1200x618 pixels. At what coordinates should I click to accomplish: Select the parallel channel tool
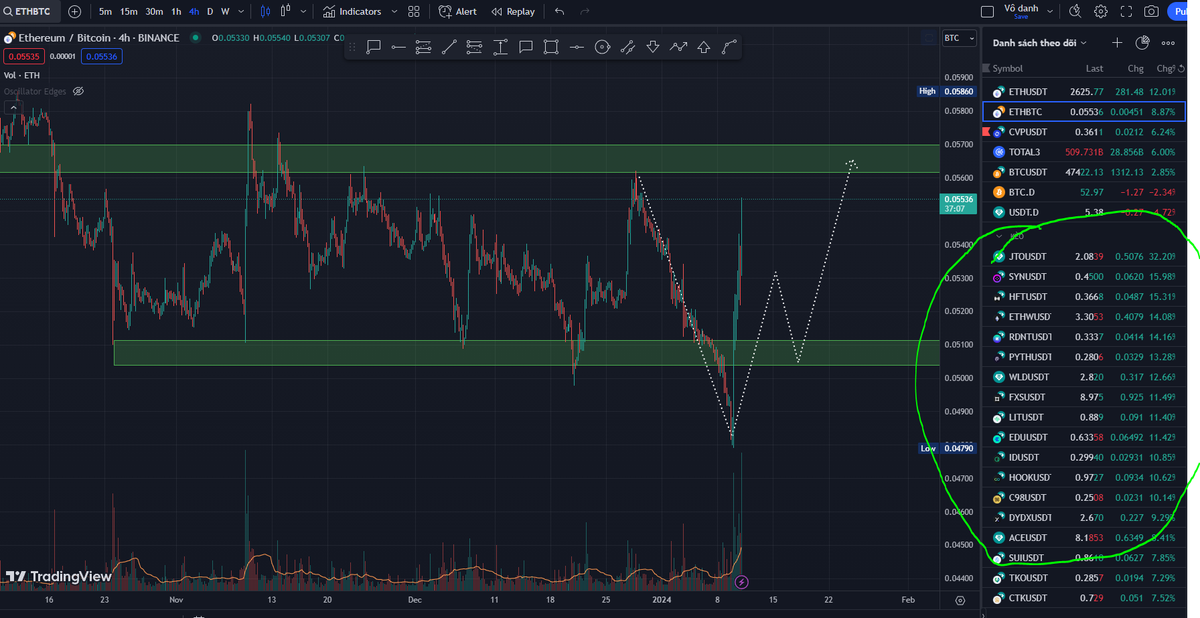pos(628,46)
